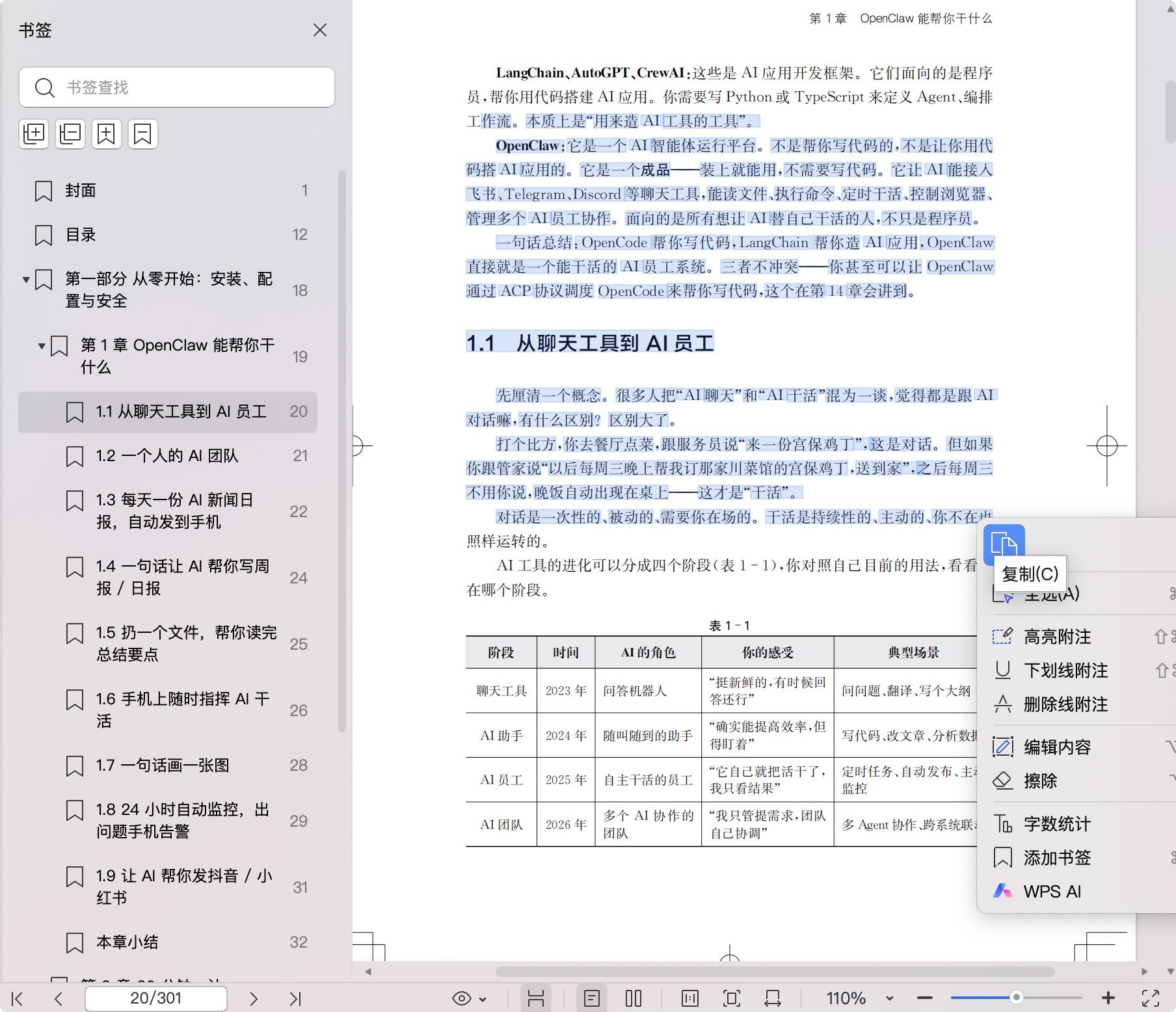
Task: Open bookmark 1.9 让 AI 帮你发抖音
Action: [x=168, y=887]
